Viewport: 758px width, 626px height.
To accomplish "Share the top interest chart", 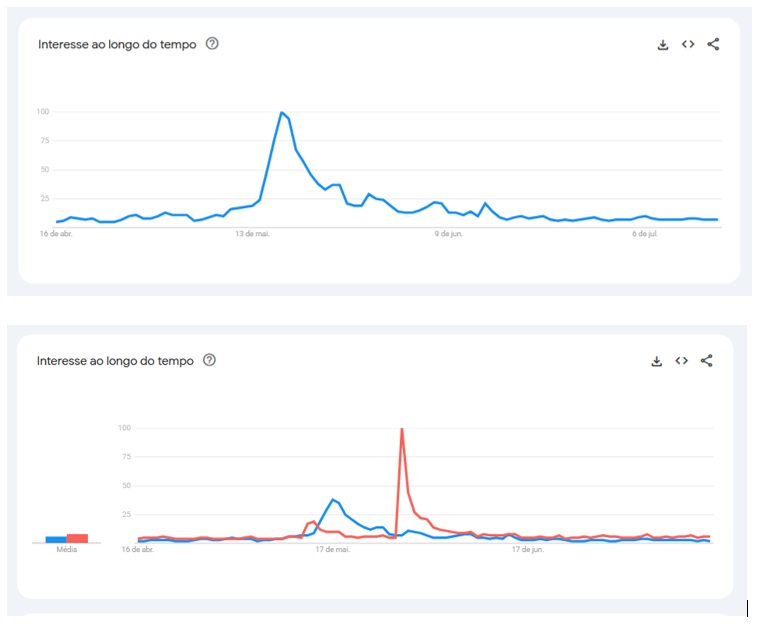I will click(x=713, y=44).
